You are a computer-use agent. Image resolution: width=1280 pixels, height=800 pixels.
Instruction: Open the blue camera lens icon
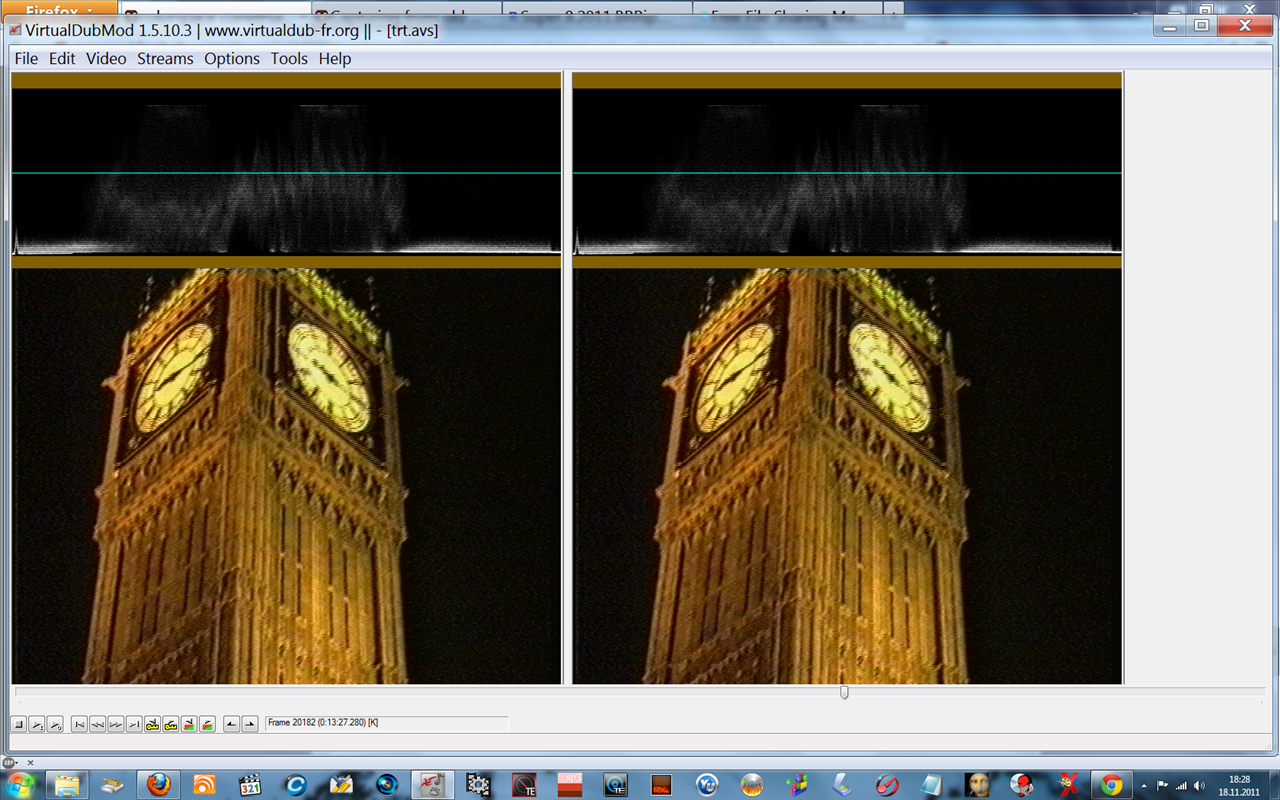click(387, 785)
